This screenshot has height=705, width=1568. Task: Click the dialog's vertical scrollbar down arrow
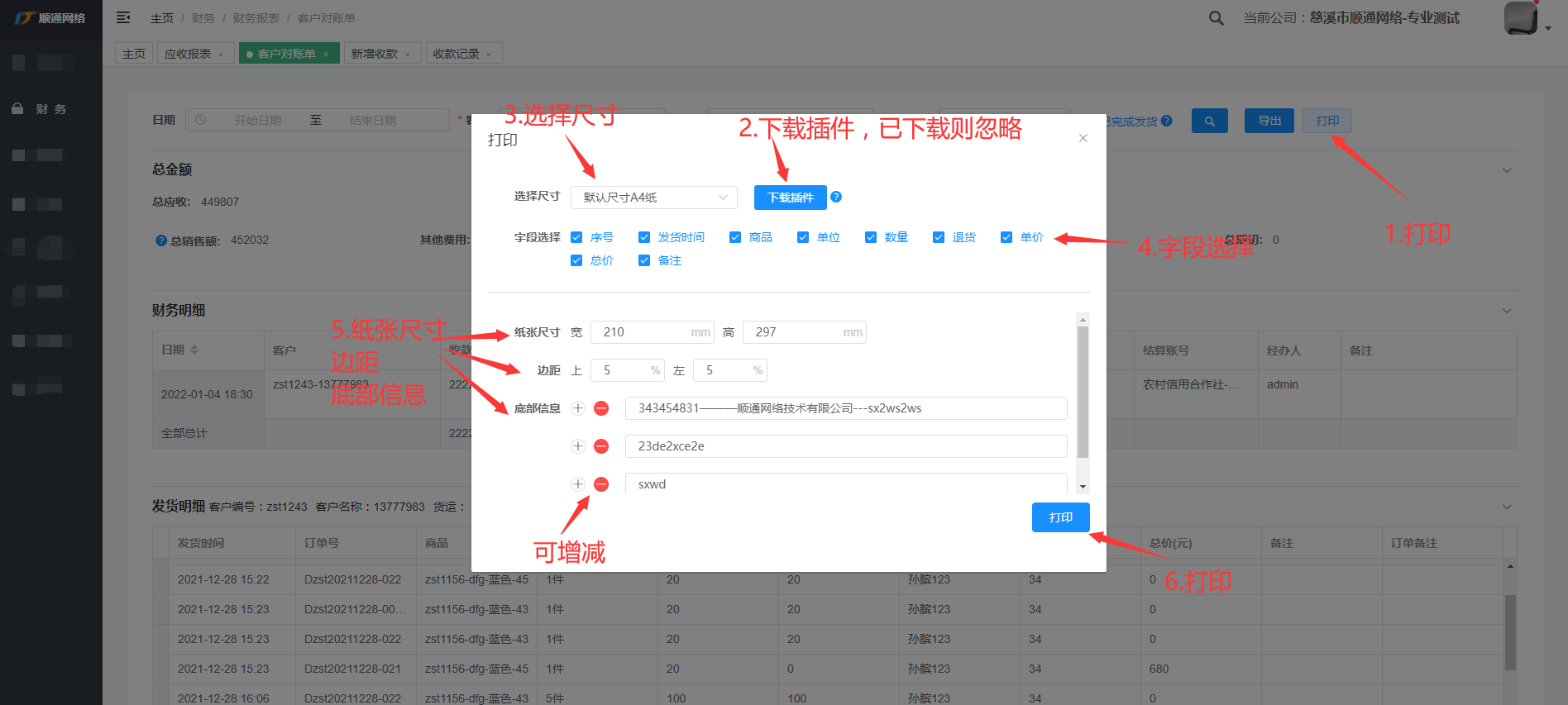point(1083,487)
